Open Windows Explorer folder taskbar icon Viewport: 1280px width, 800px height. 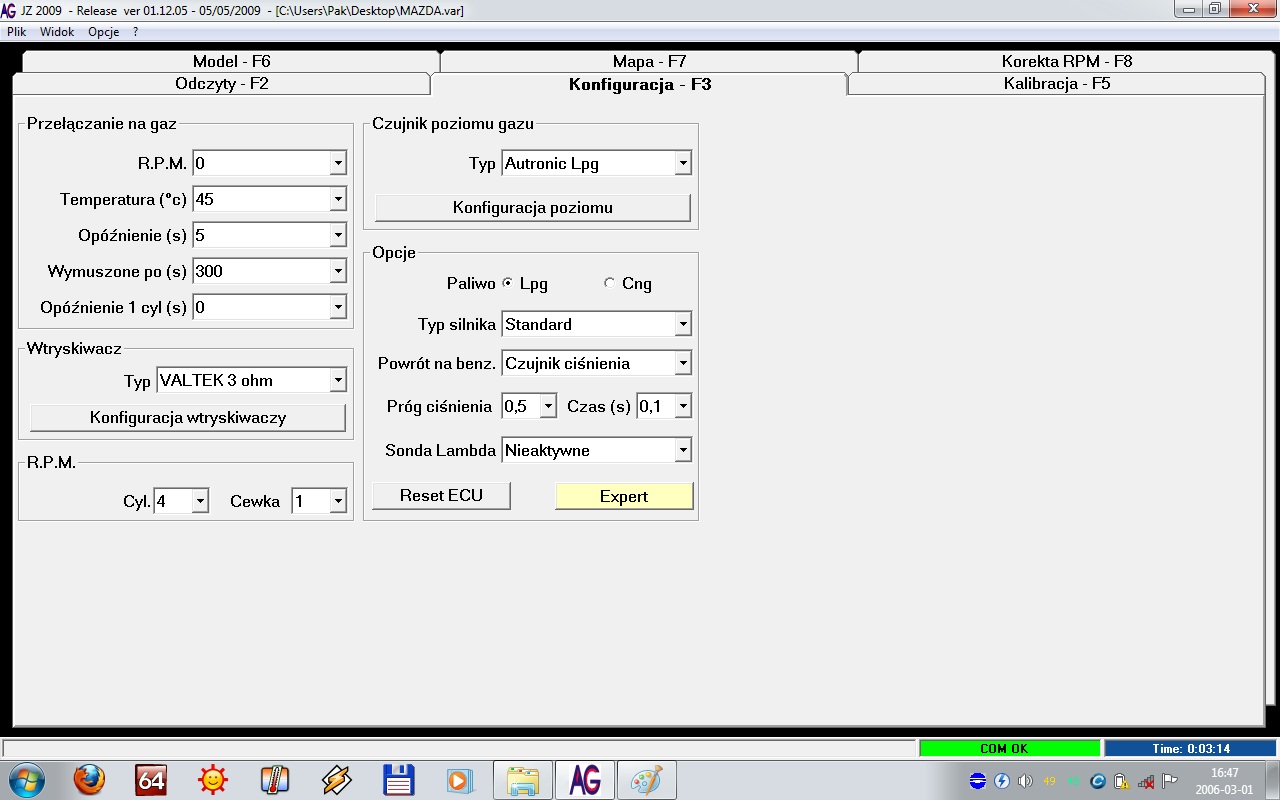pos(523,780)
